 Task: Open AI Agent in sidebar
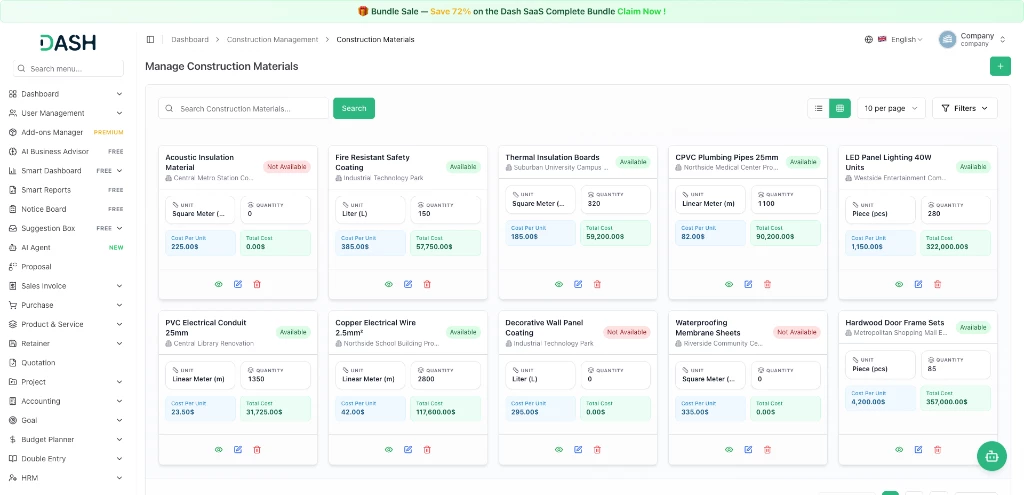click(65, 248)
